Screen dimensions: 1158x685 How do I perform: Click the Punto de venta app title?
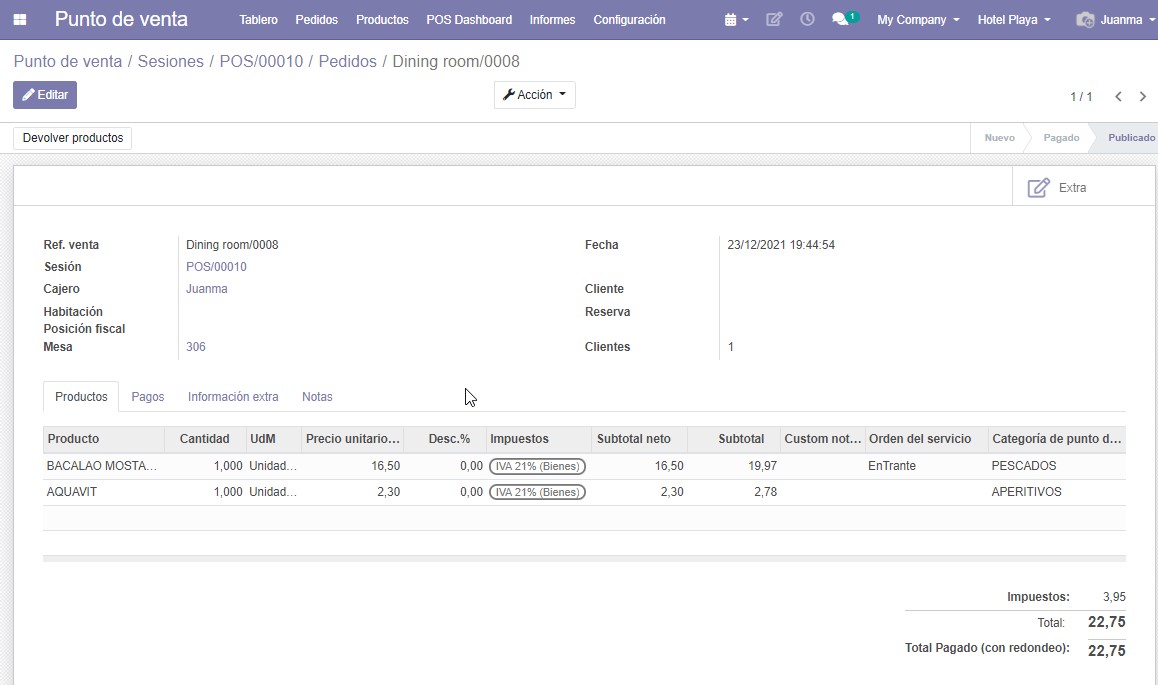(x=121, y=19)
